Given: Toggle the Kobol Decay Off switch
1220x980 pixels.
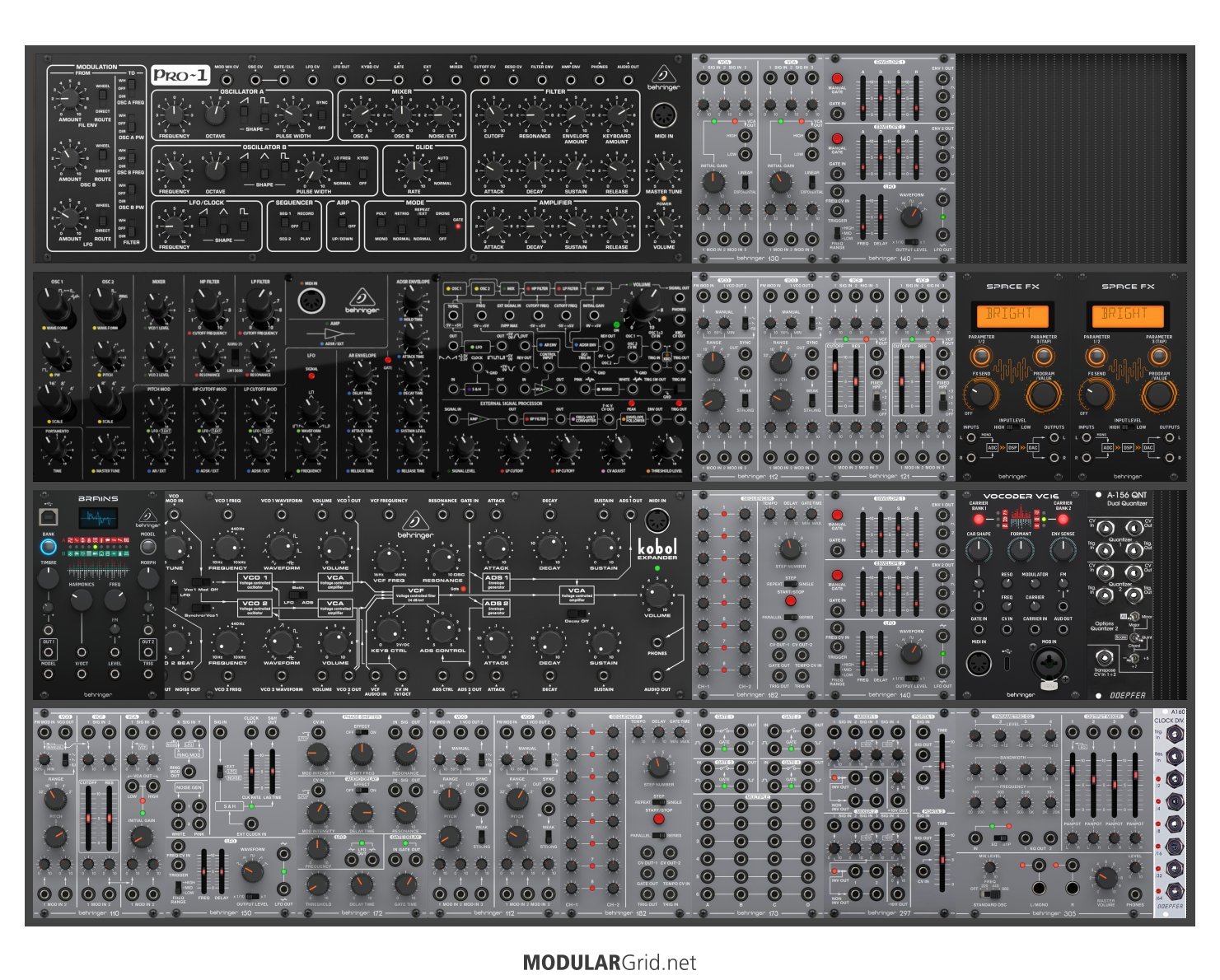Looking at the screenshot, I should pyautogui.click(x=577, y=614).
